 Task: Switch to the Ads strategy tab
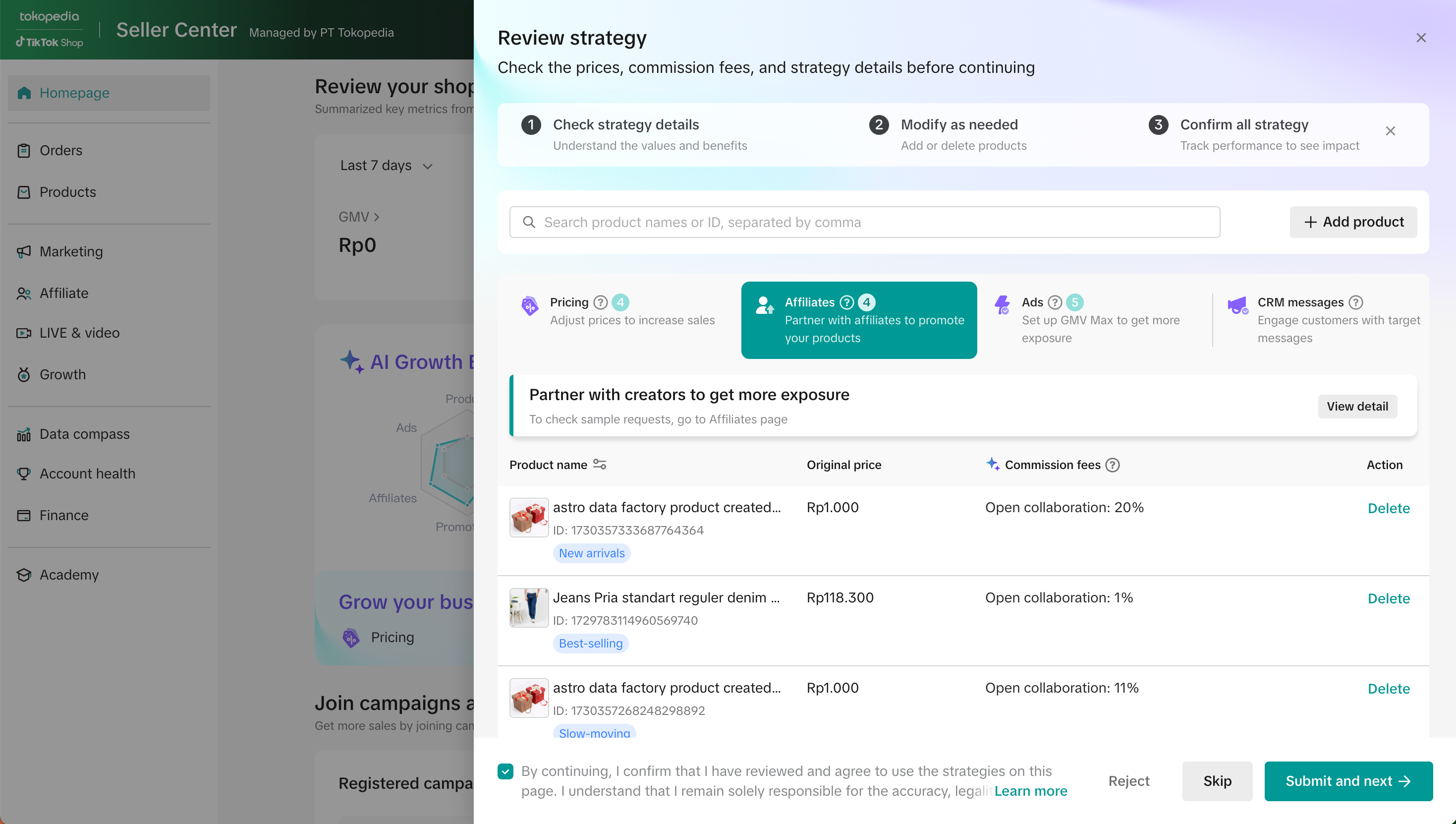(x=1094, y=320)
